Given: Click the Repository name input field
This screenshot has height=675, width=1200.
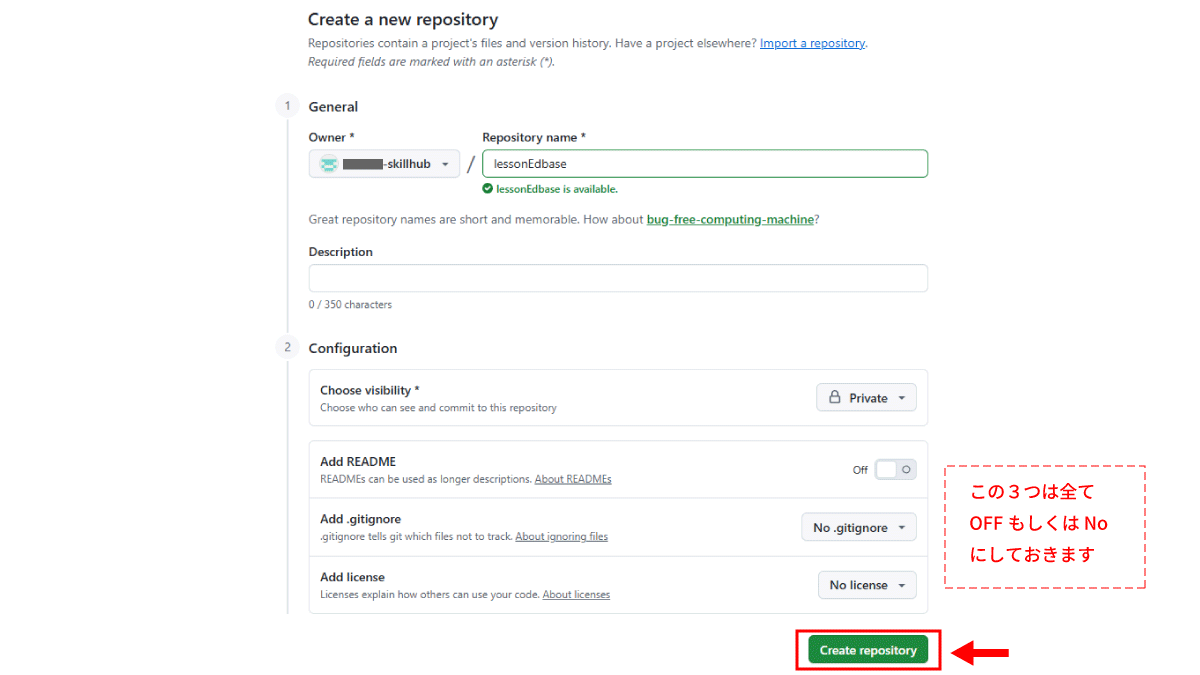Looking at the screenshot, I should (705, 164).
